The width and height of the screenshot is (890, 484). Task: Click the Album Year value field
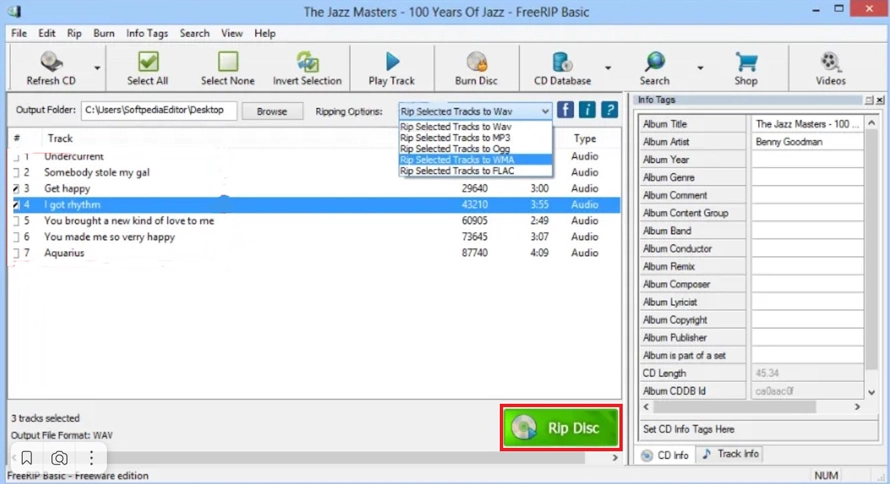point(807,159)
